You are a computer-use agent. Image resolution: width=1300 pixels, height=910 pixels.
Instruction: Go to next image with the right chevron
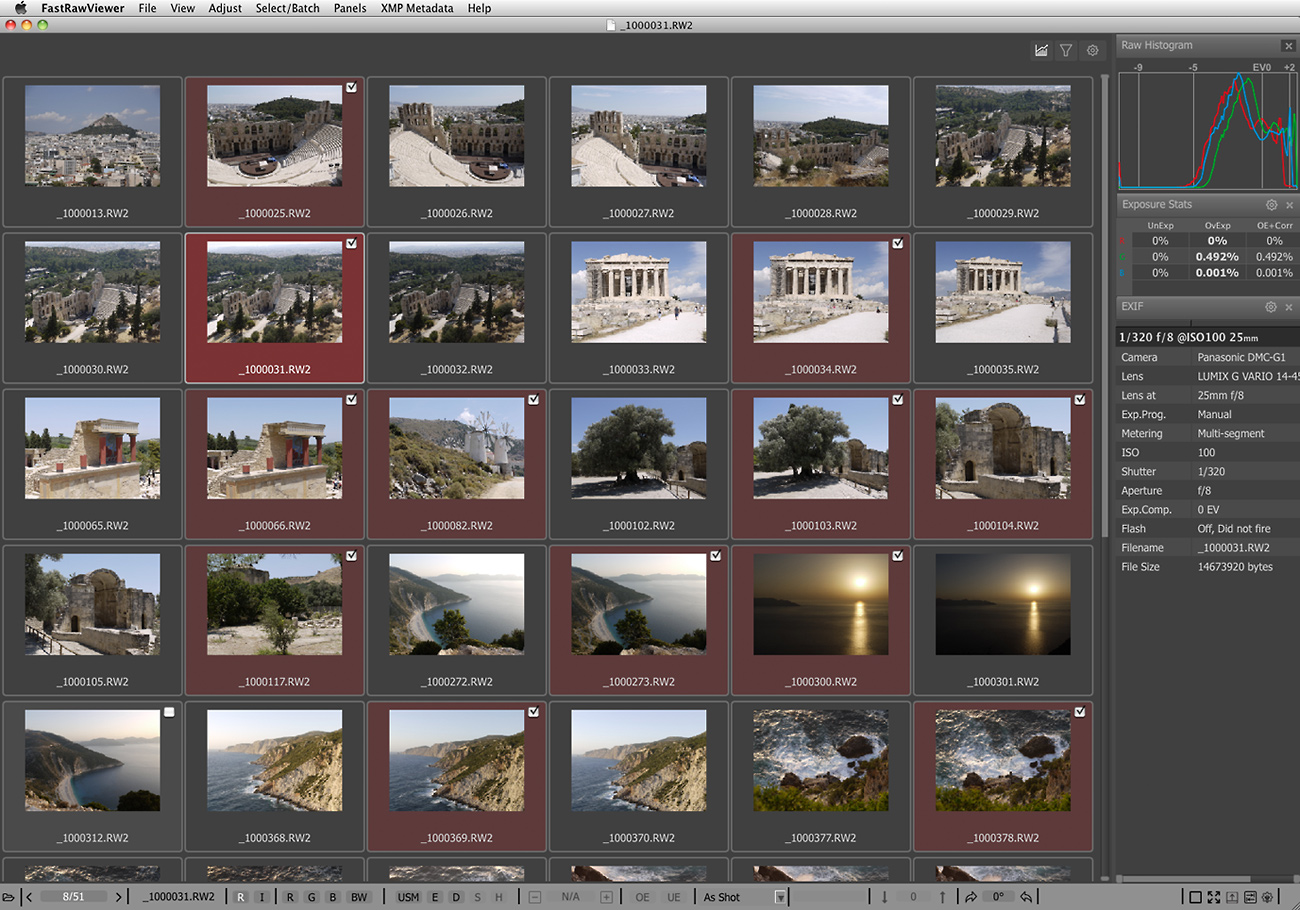[x=119, y=897]
